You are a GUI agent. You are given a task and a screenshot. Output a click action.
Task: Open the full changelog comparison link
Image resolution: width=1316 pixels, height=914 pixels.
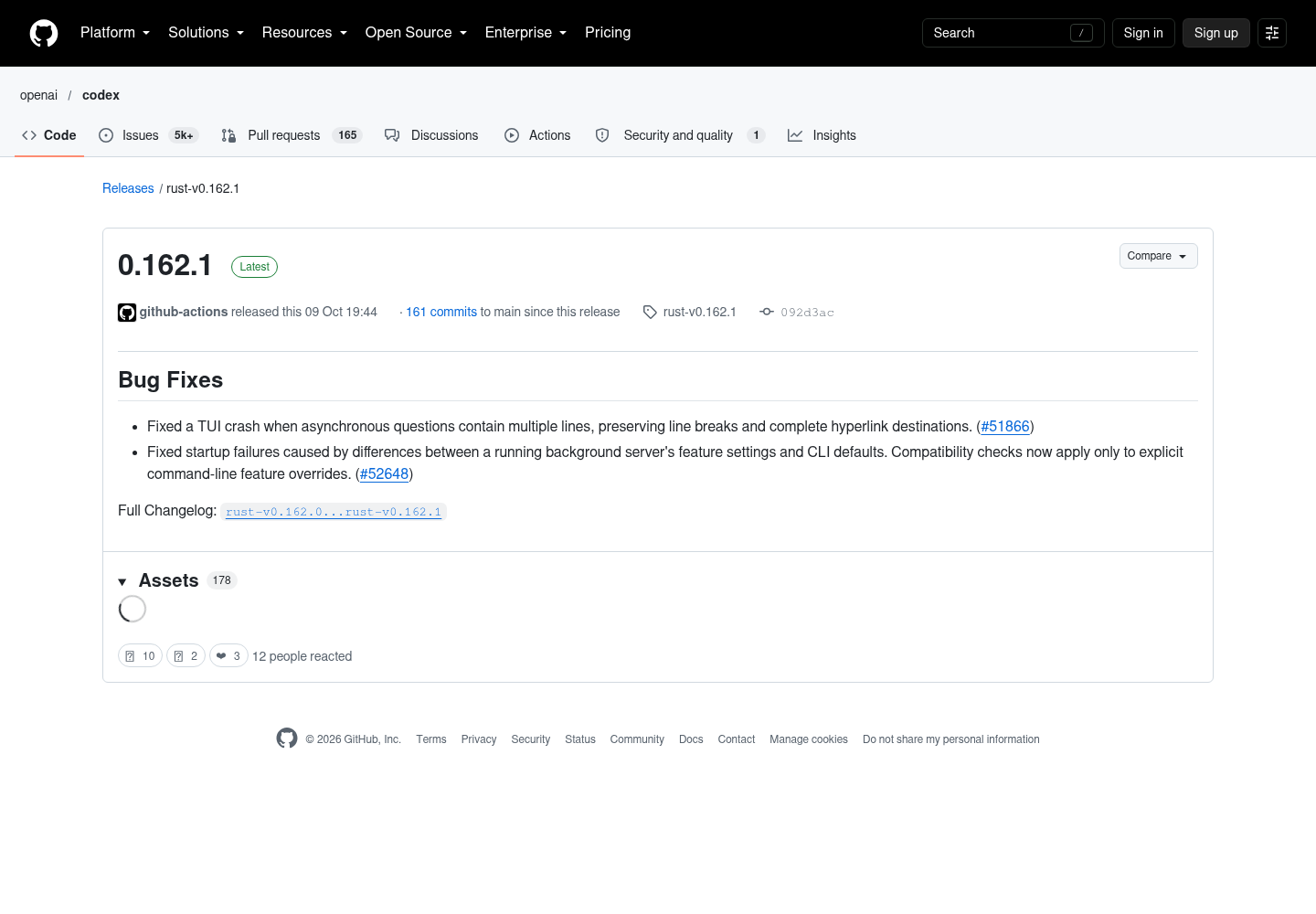pos(334,512)
